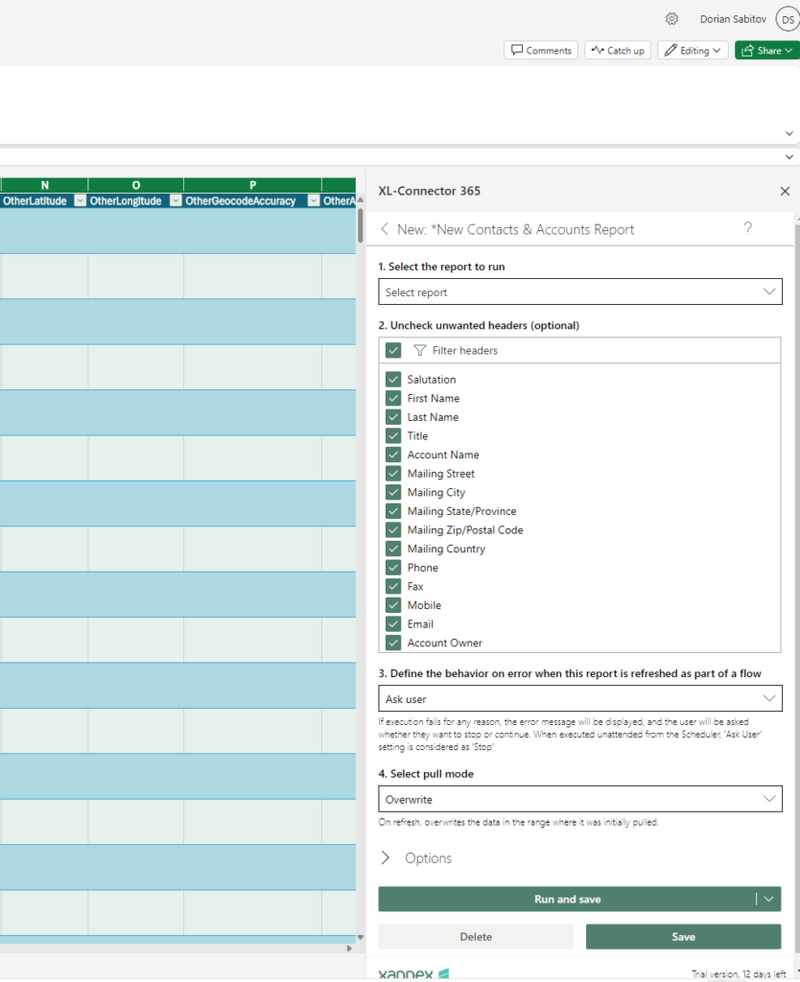Viewport: 800px width, 982px height.
Task: Click spreadsheet scroll down arrow
Action: pos(360,938)
